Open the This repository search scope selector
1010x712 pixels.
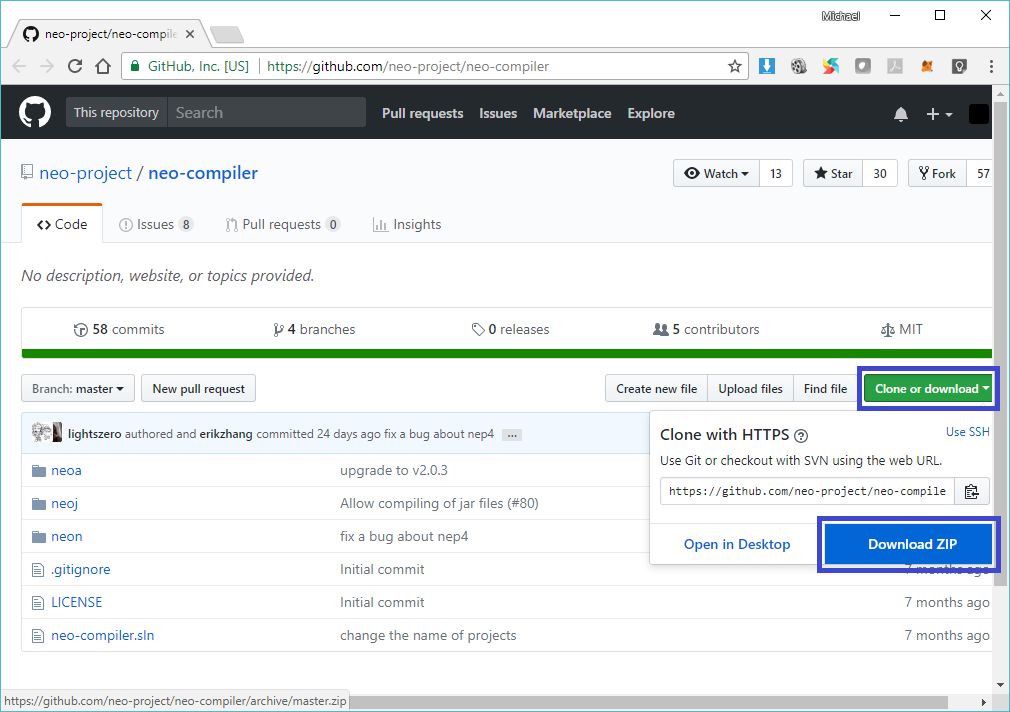click(117, 112)
